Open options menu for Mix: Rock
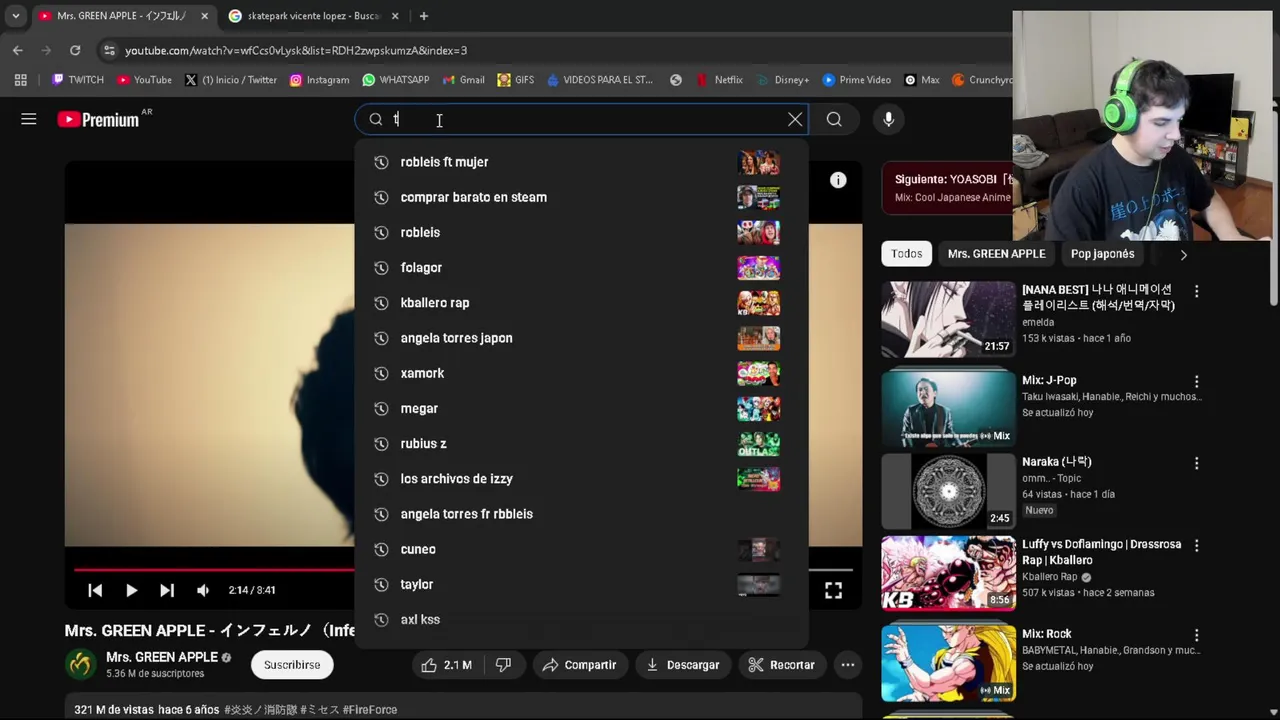The image size is (1280, 720). [1196, 635]
